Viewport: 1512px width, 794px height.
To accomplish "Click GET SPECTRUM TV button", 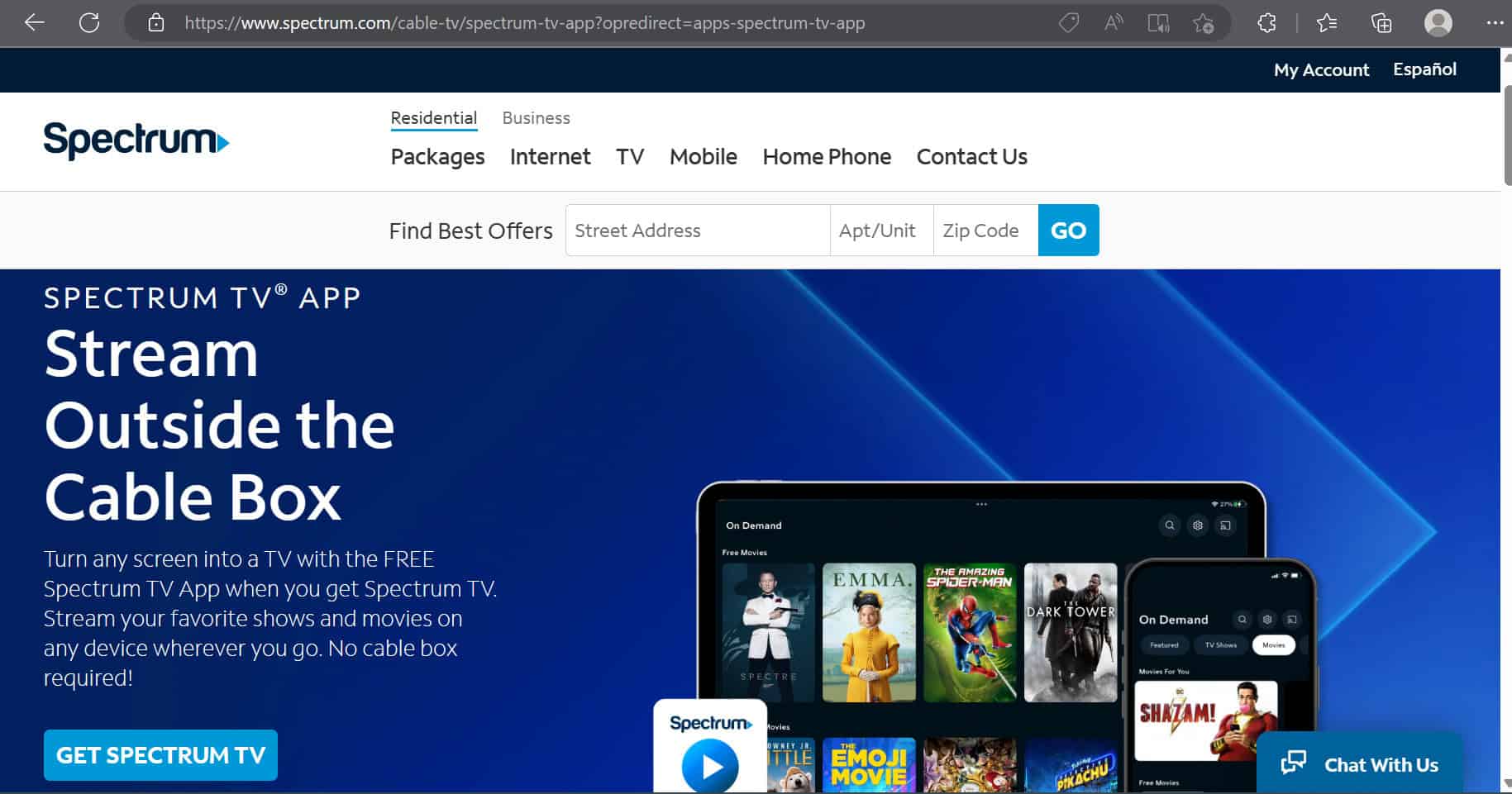I will point(160,755).
